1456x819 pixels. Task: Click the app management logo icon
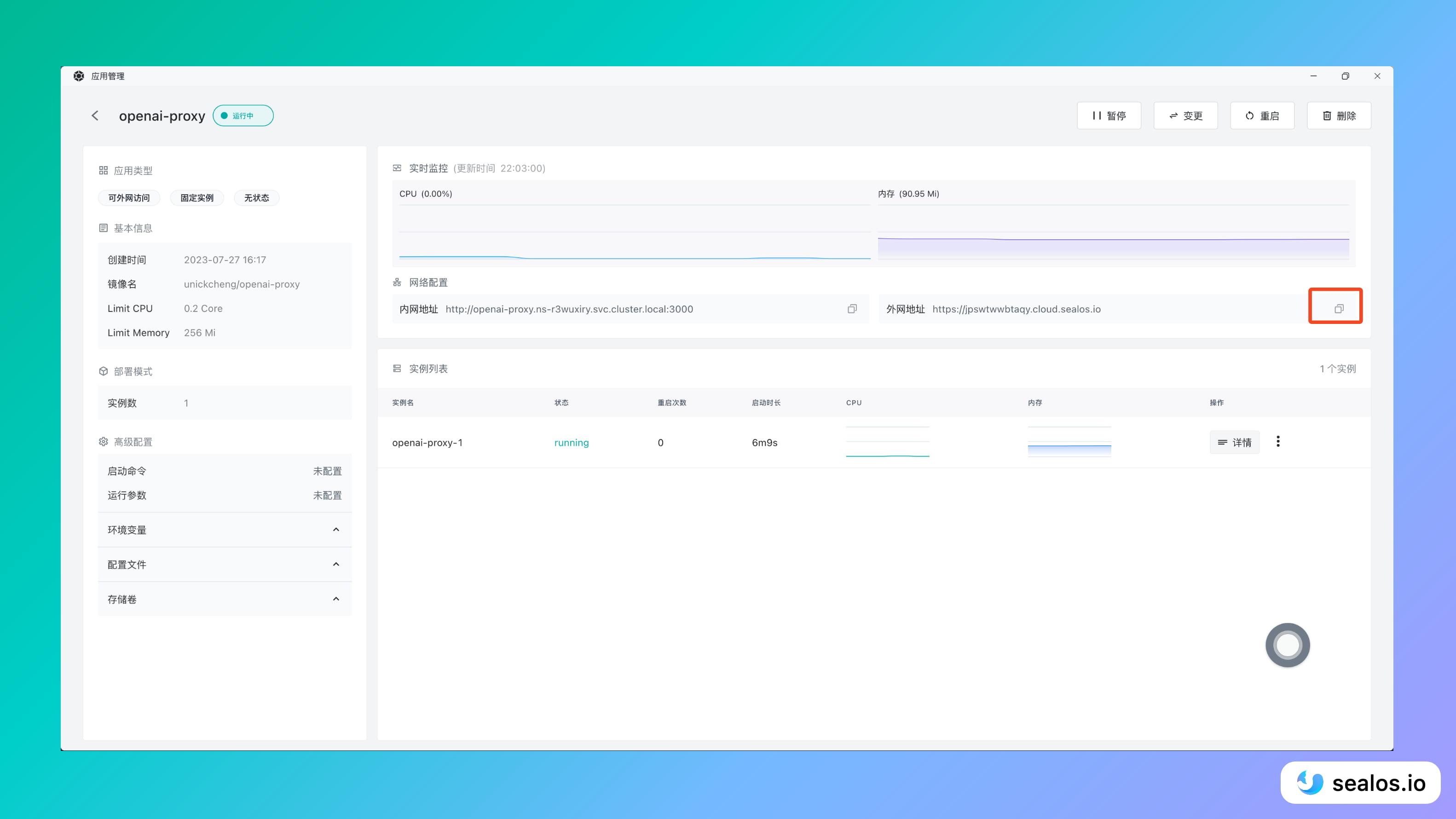pos(79,76)
